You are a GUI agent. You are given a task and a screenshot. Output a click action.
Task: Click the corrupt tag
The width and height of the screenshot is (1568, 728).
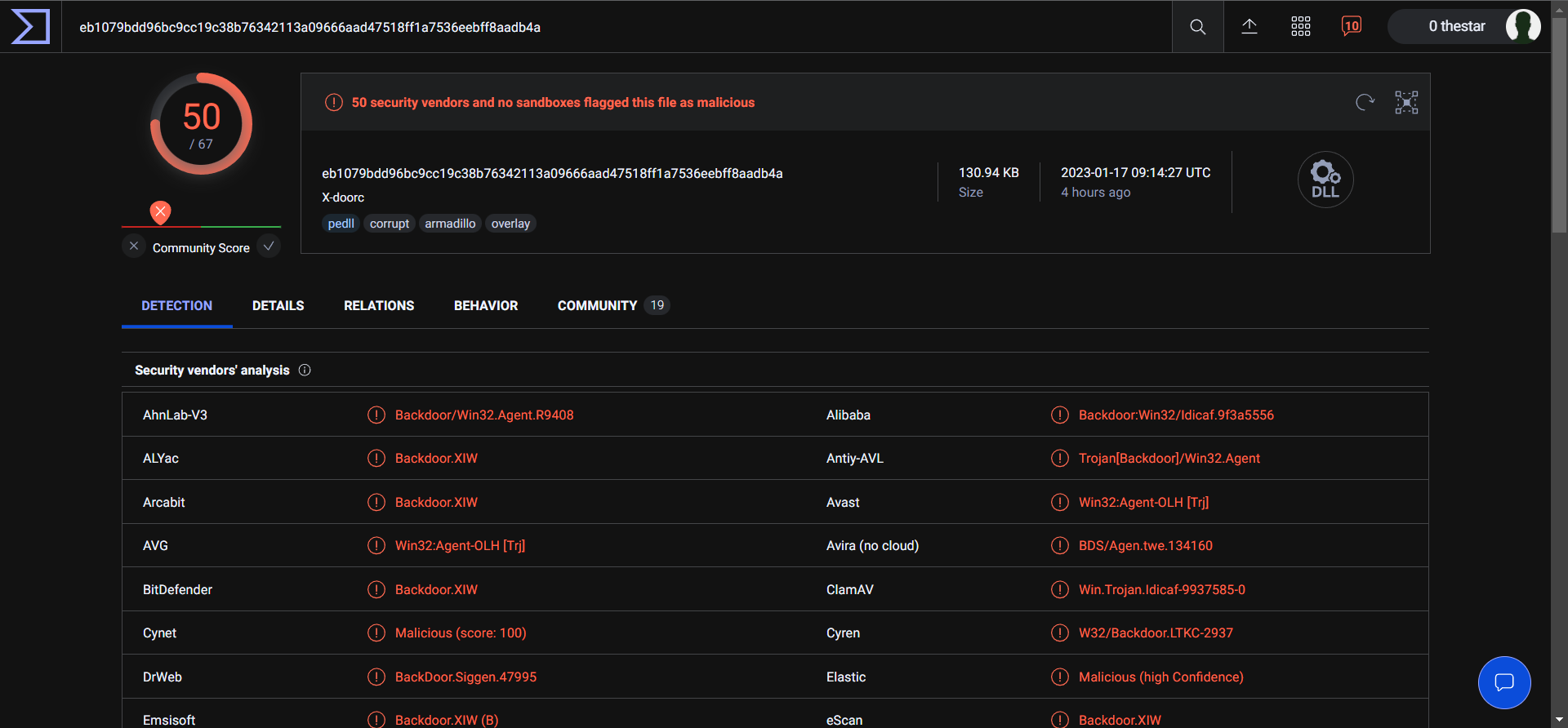click(x=390, y=224)
